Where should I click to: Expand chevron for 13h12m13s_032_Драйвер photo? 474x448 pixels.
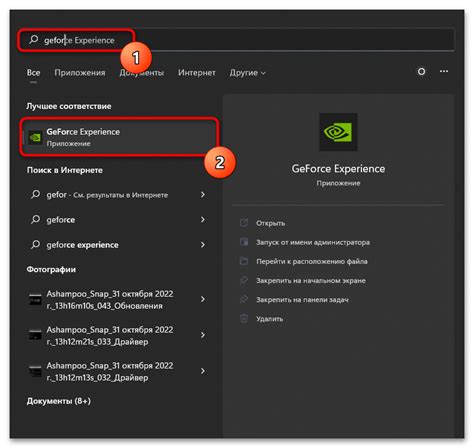[x=203, y=371]
